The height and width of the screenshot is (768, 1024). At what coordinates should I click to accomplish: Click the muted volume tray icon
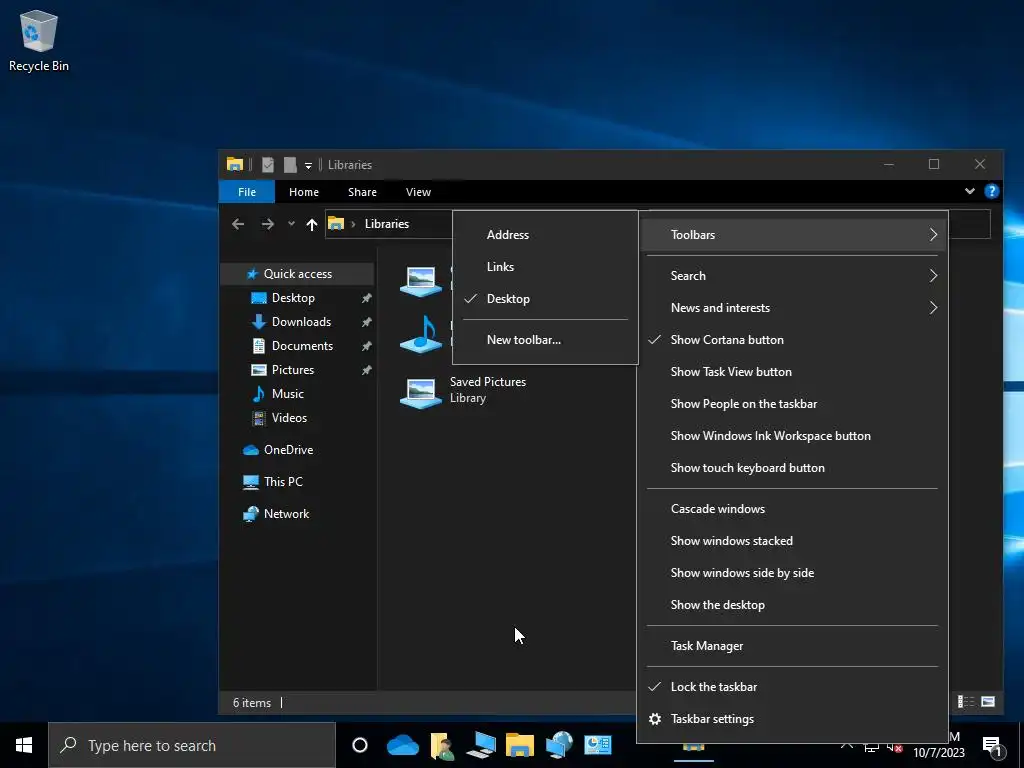[x=895, y=747]
